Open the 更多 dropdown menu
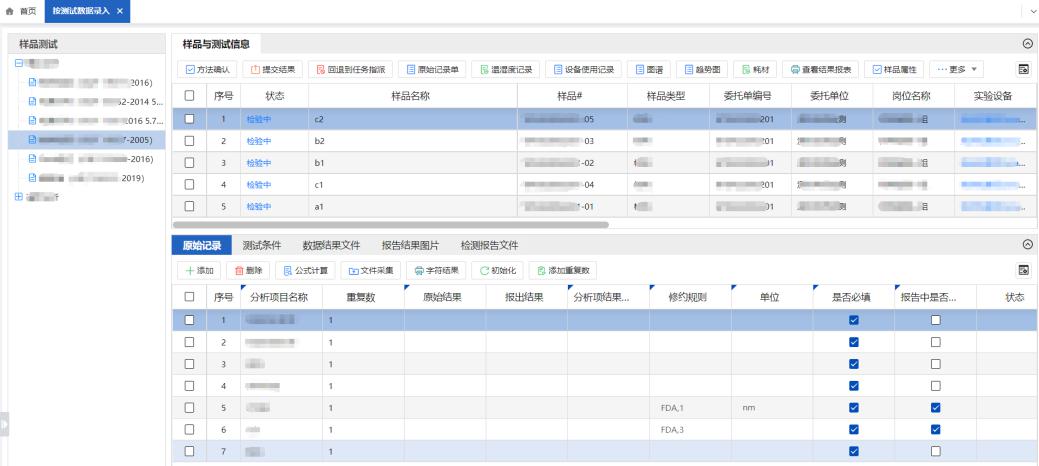The image size is (1039, 466). 957,69
